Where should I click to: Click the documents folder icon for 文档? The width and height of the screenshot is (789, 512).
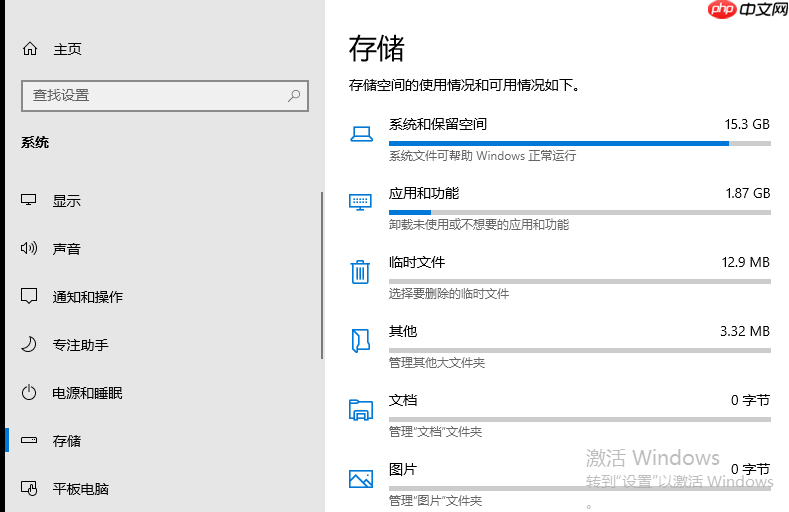[361, 409]
